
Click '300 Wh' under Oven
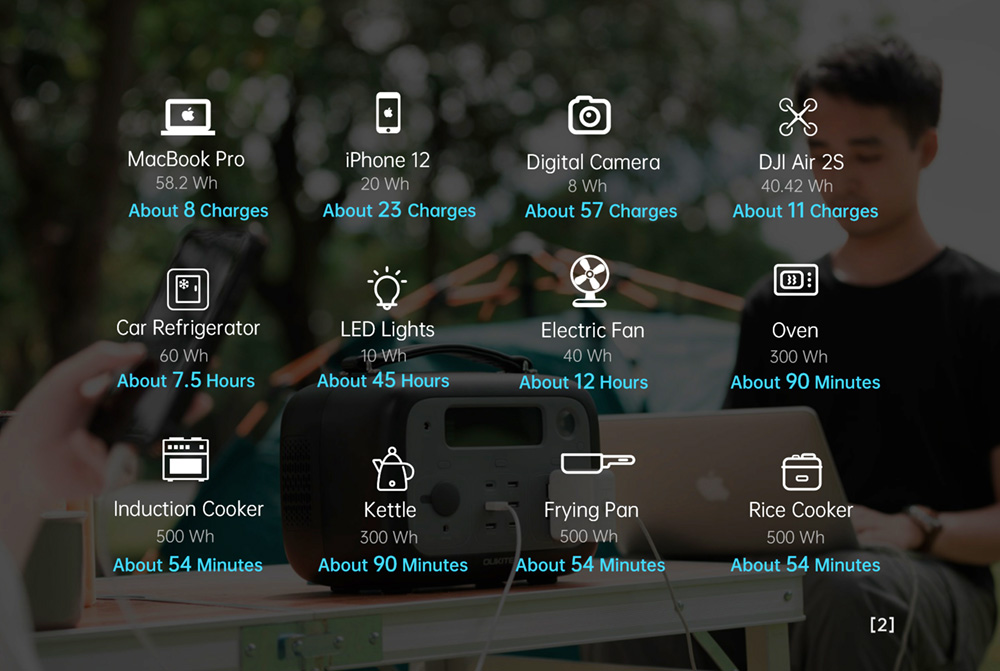tap(798, 357)
